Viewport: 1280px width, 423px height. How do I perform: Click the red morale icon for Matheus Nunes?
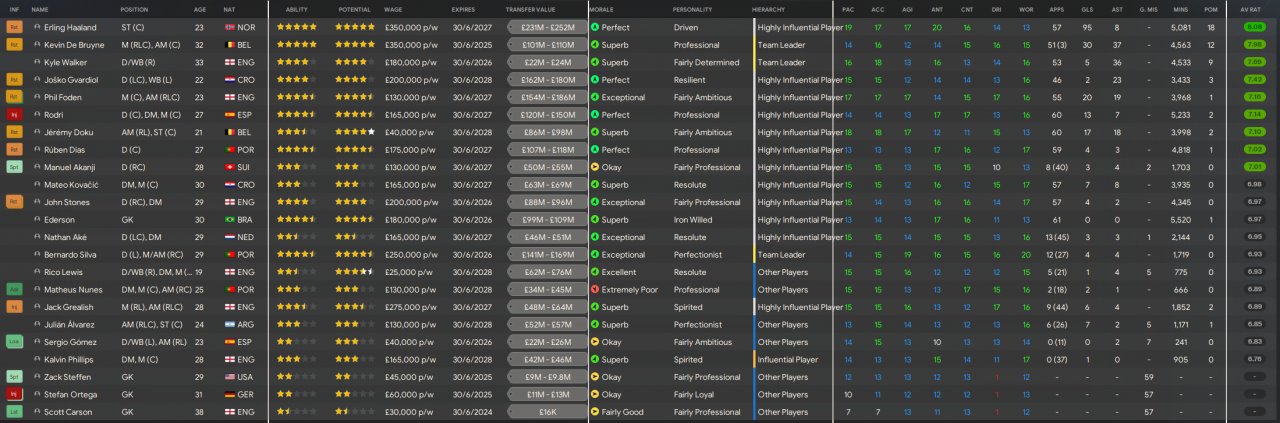[595, 290]
